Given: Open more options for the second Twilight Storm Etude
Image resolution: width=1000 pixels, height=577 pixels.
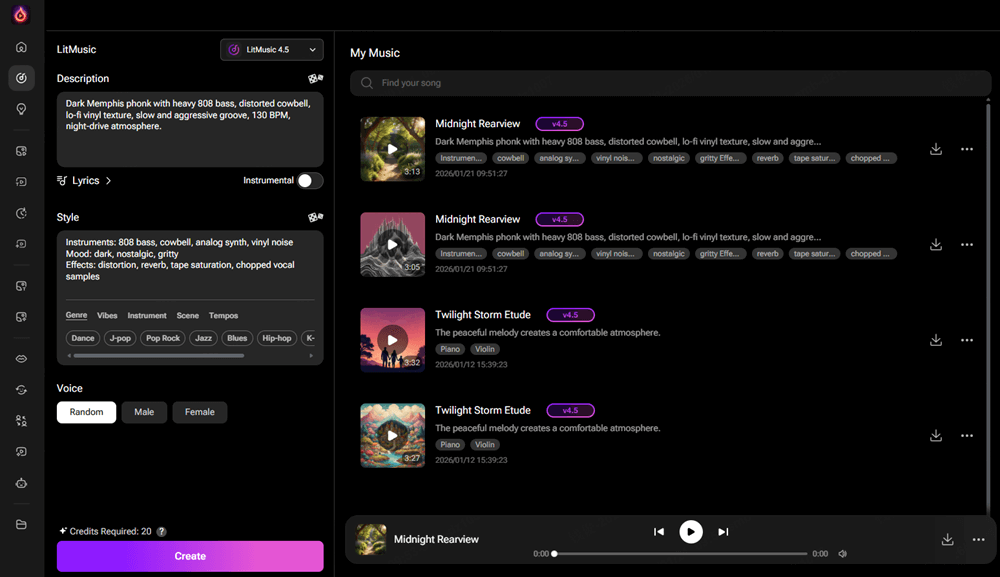Looking at the screenshot, I should [966, 436].
